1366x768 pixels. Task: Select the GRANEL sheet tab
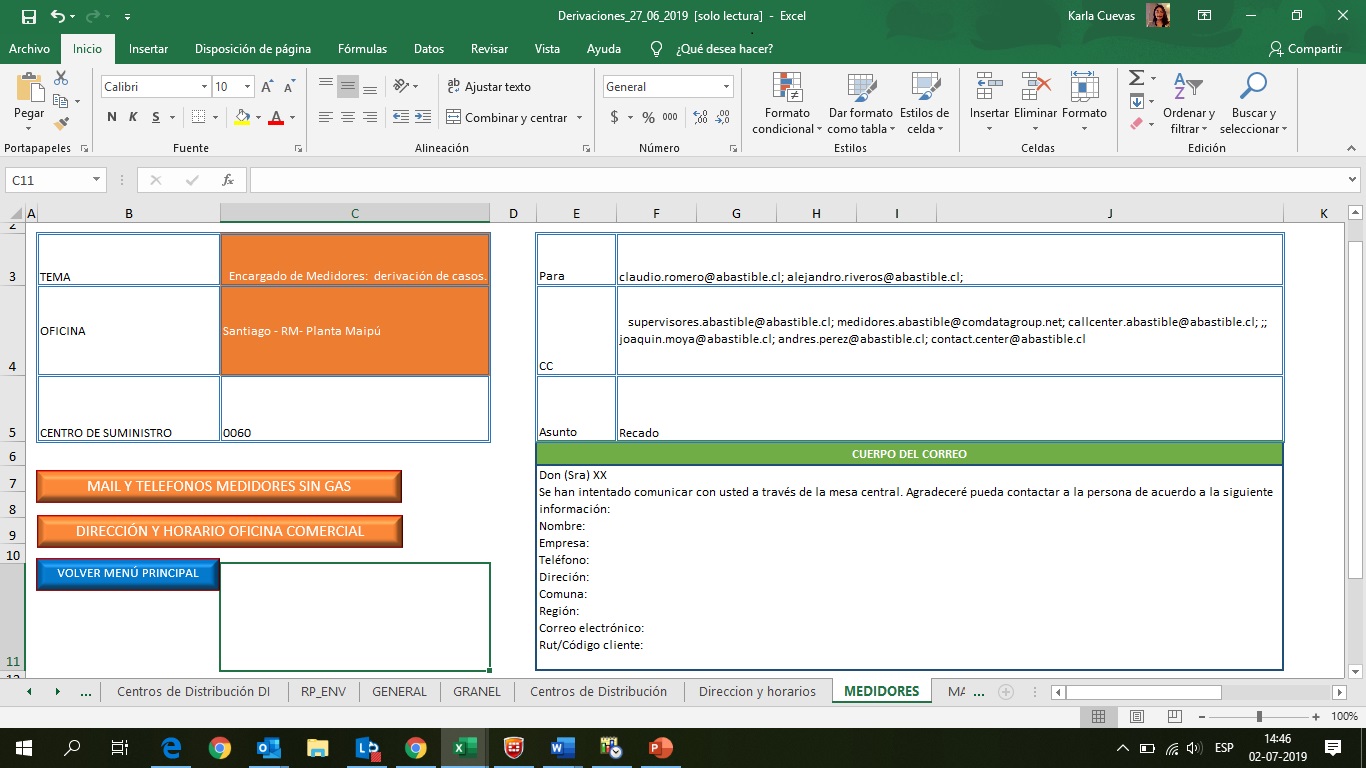click(476, 691)
